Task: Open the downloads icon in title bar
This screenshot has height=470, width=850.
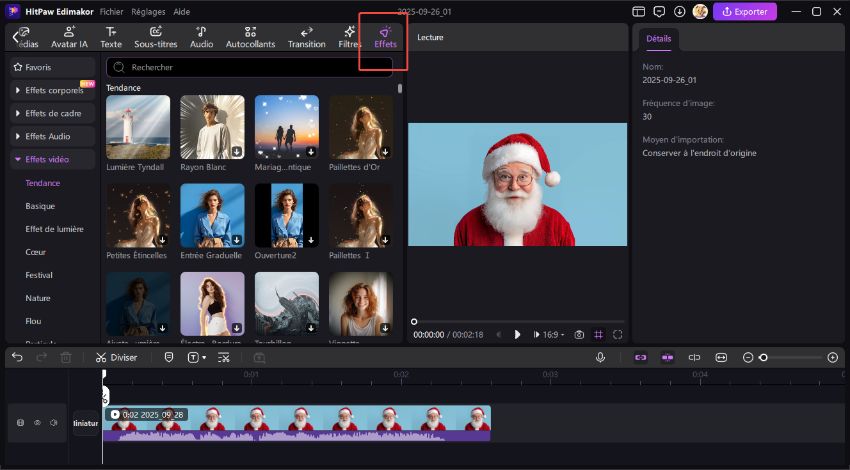Action: click(679, 11)
